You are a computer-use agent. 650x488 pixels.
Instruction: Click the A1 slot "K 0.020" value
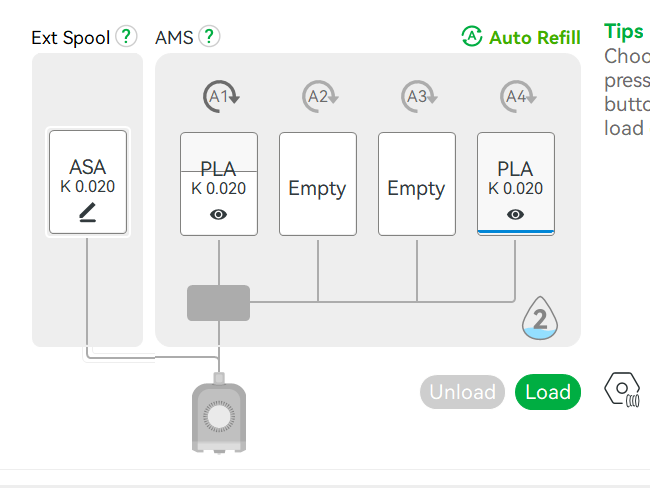point(218,189)
